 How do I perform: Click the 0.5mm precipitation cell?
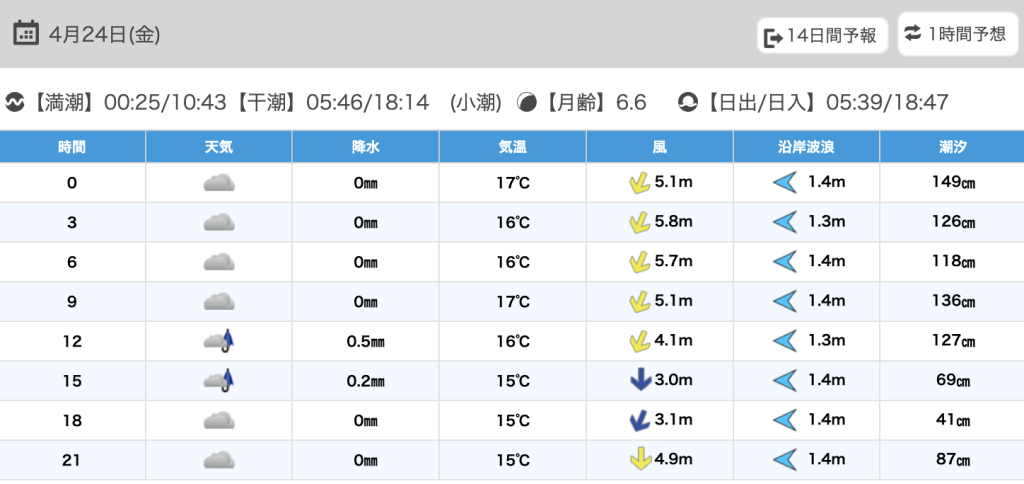365,341
